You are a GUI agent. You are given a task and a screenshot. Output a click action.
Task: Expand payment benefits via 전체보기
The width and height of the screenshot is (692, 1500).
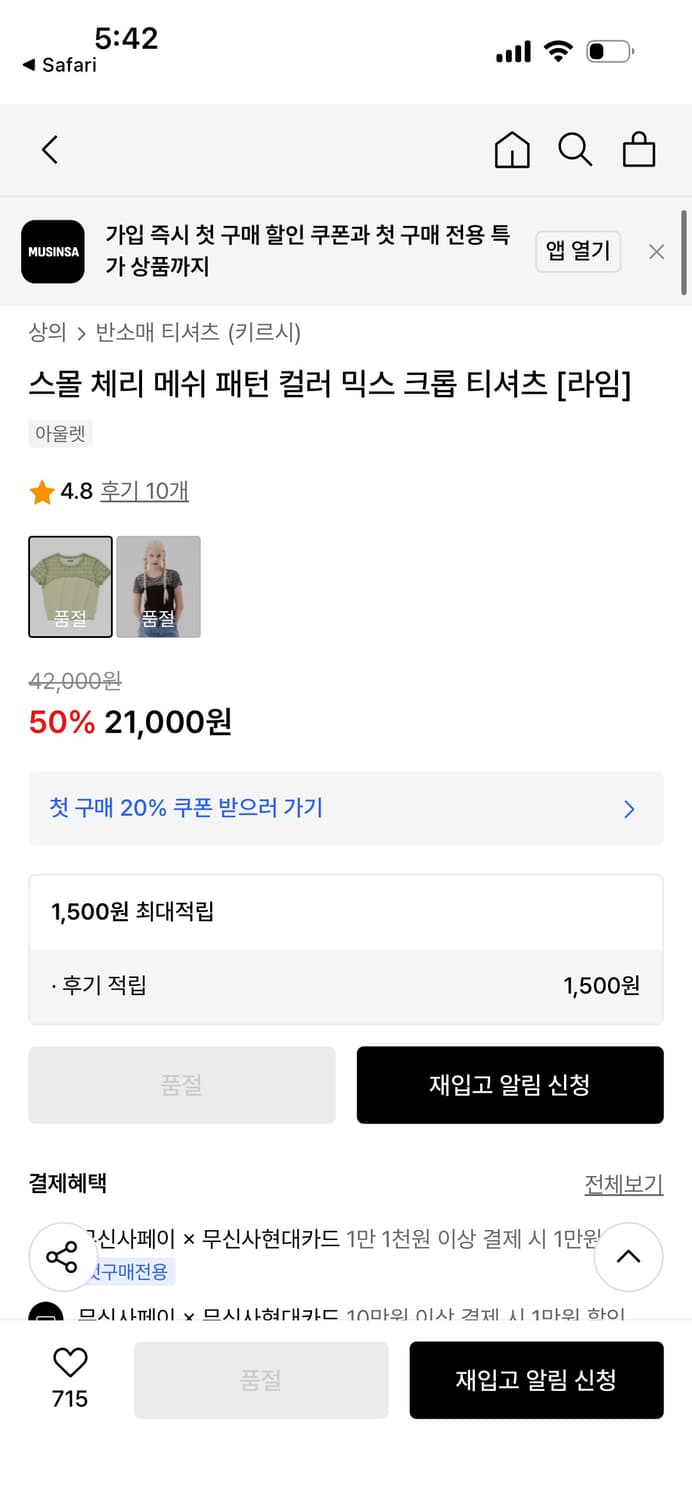[624, 1183]
